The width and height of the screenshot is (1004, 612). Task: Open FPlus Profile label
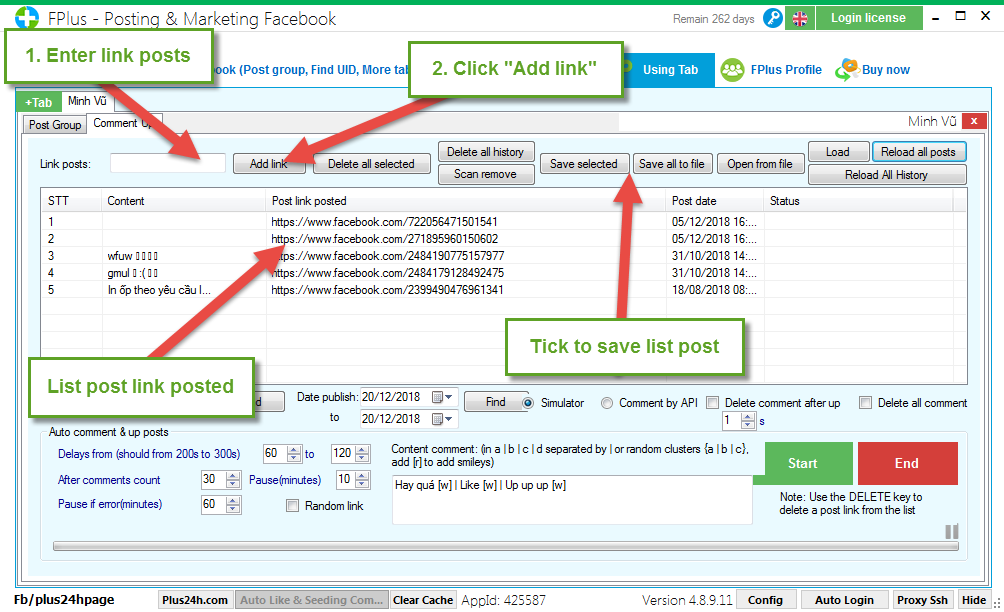786,70
